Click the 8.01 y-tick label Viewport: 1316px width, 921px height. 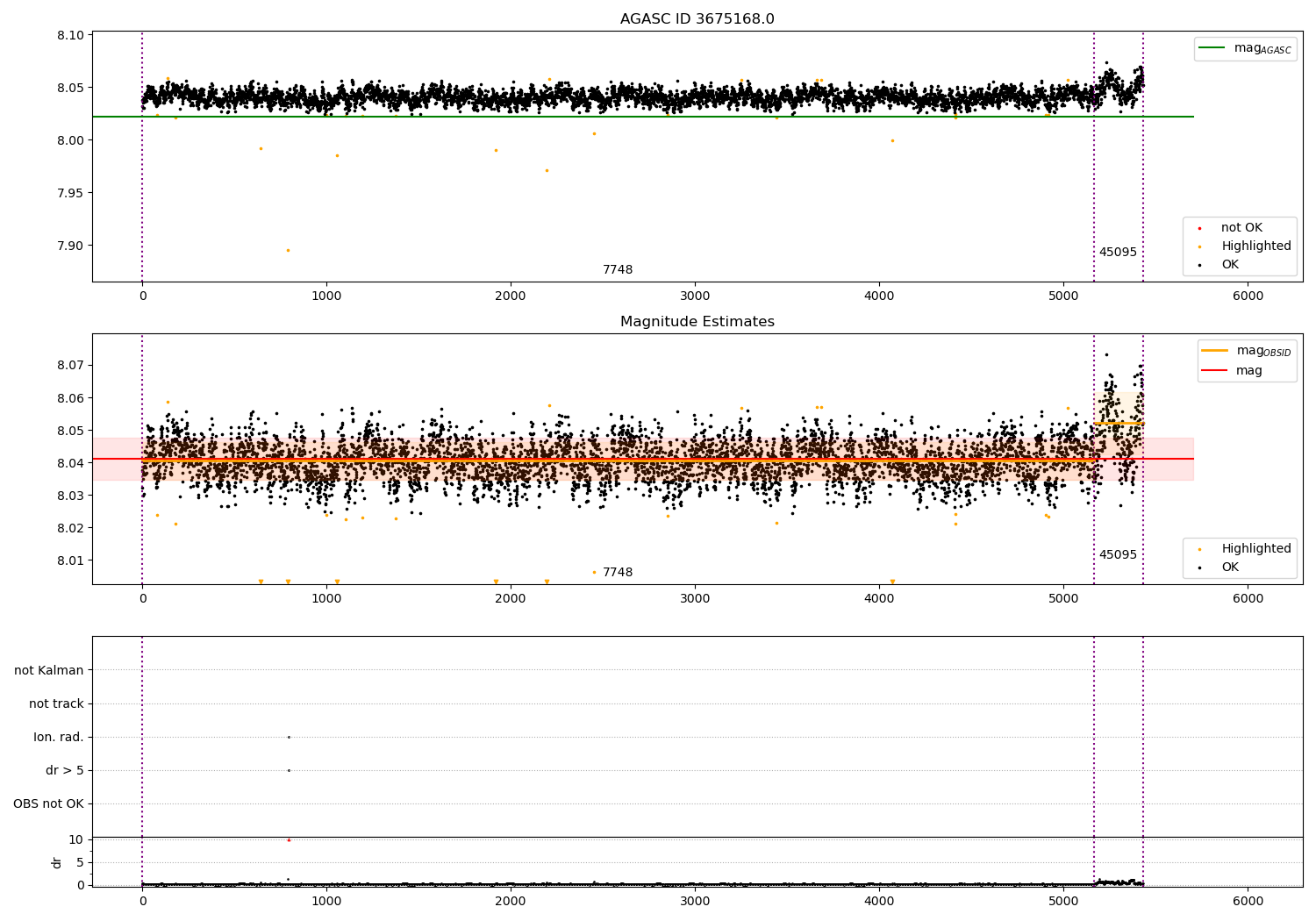point(70,560)
